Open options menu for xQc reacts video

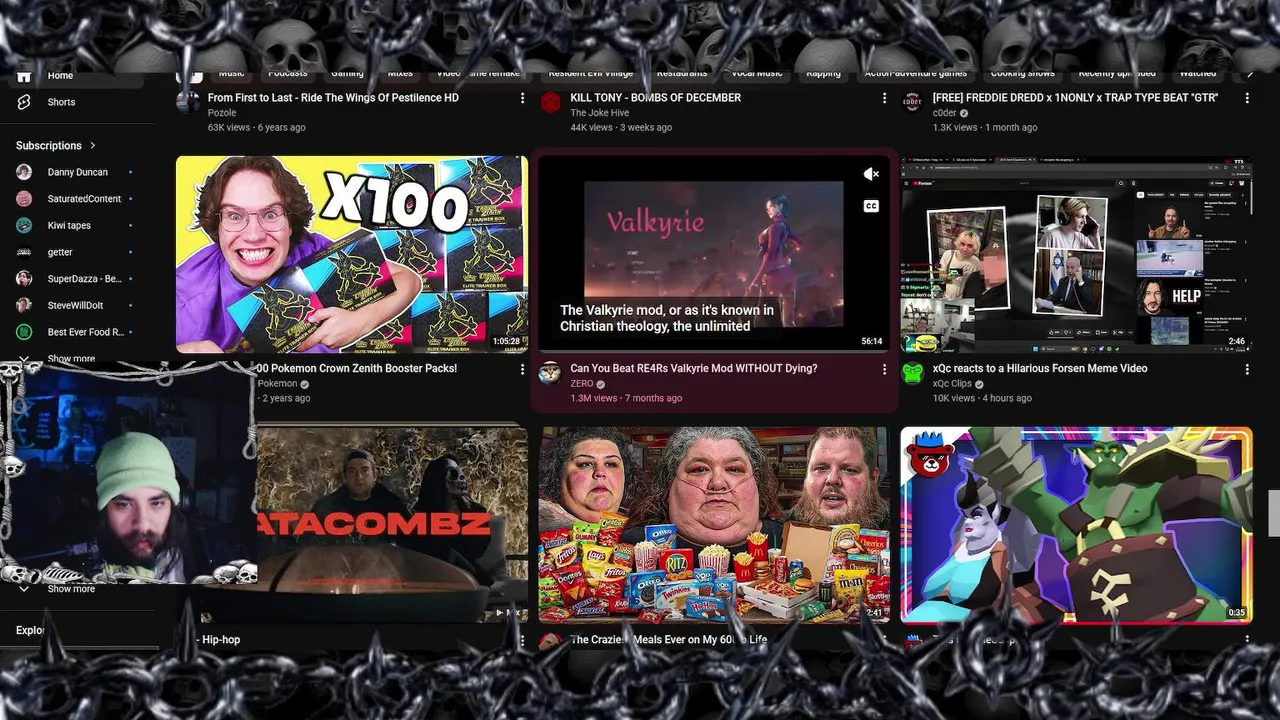[x=1246, y=369]
